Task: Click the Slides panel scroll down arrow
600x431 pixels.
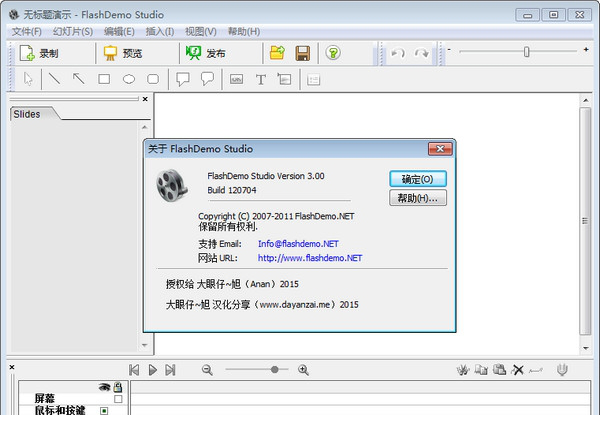Action: [145, 345]
